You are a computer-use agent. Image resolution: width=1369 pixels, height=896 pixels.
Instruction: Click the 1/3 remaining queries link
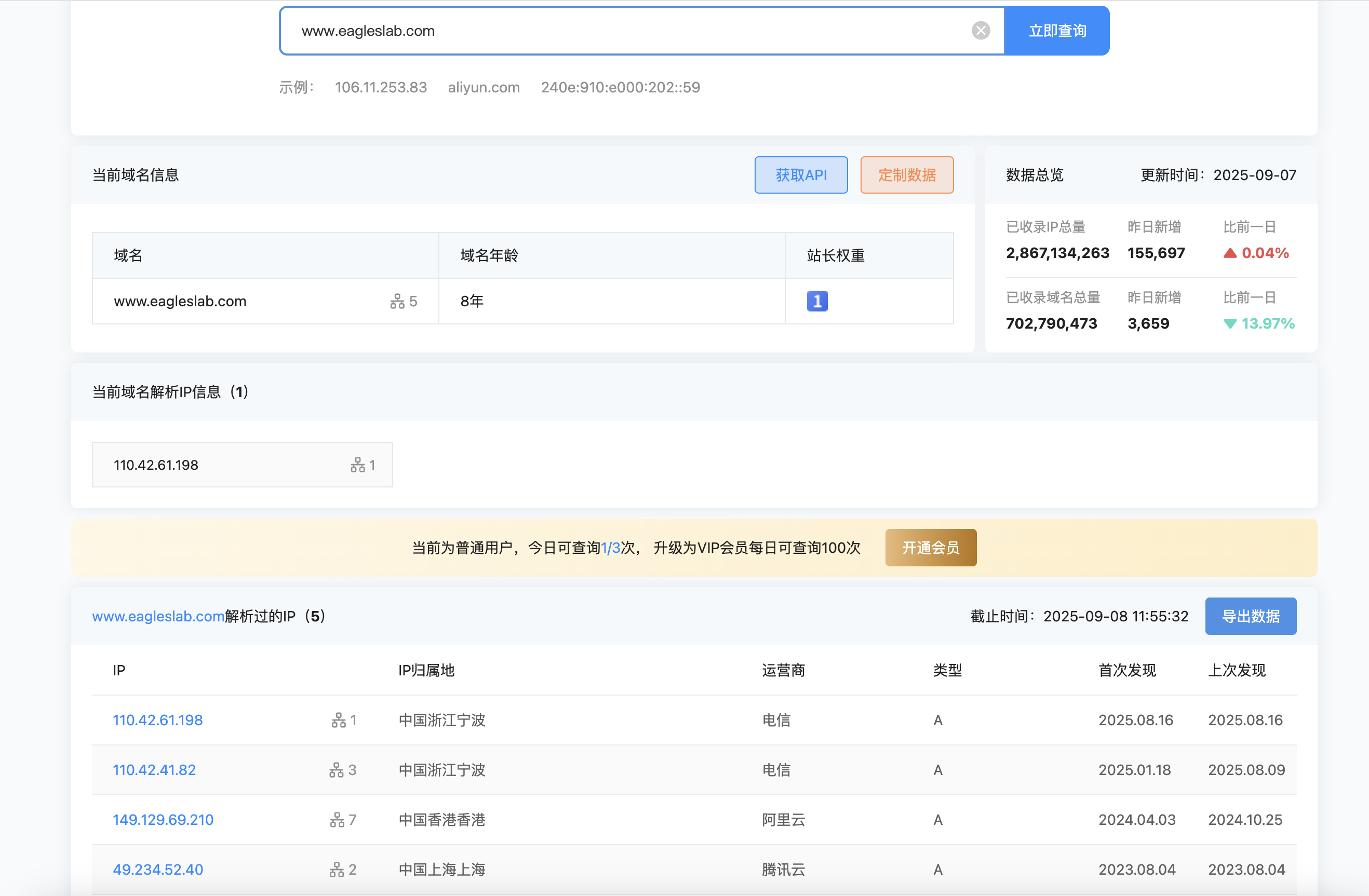pyautogui.click(x=611, y=548)
